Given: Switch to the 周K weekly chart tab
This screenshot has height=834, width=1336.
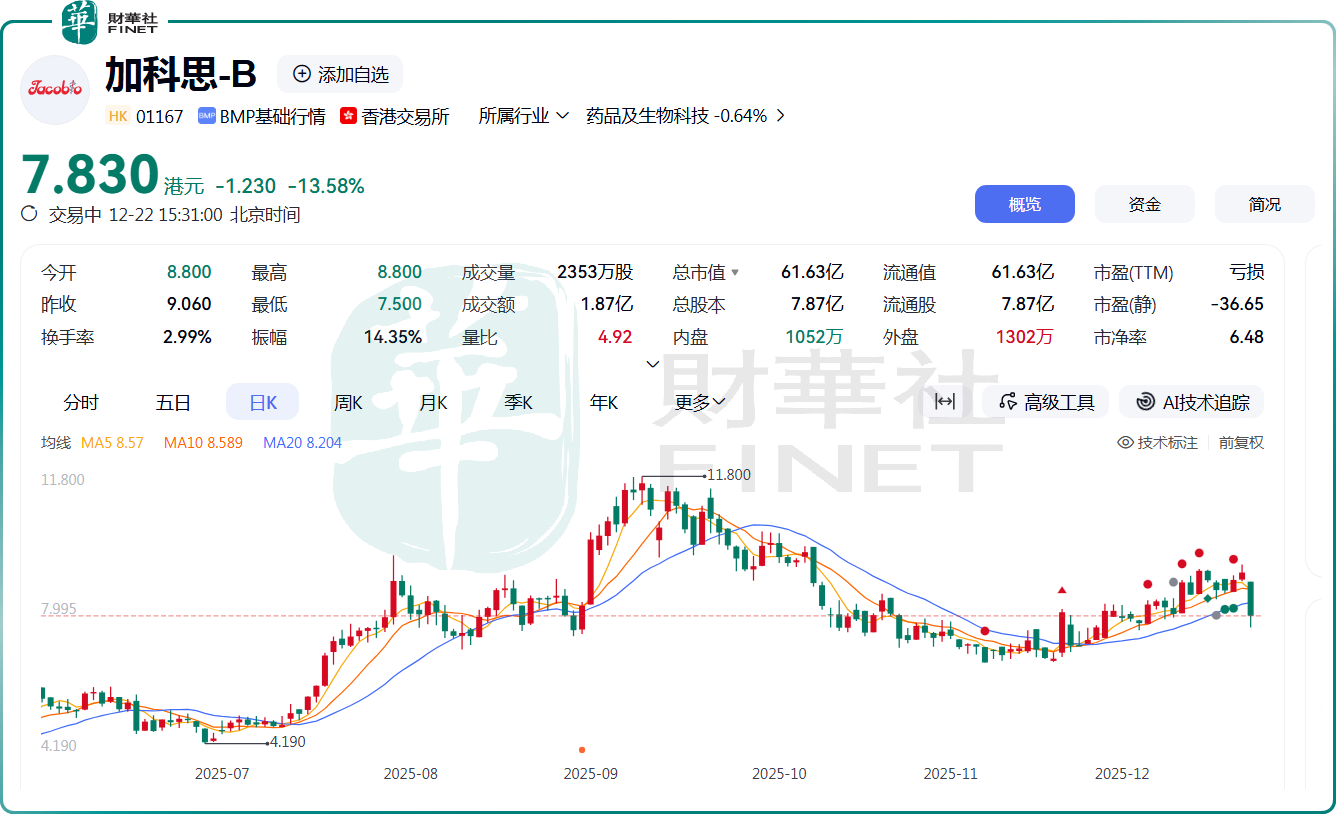Looking at the screenshot, I should pos(346,401).
